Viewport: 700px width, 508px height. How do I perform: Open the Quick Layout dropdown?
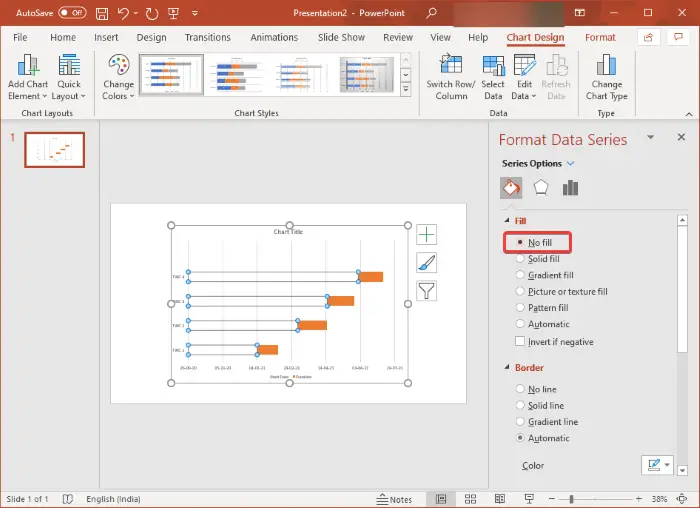pos(68,77)
